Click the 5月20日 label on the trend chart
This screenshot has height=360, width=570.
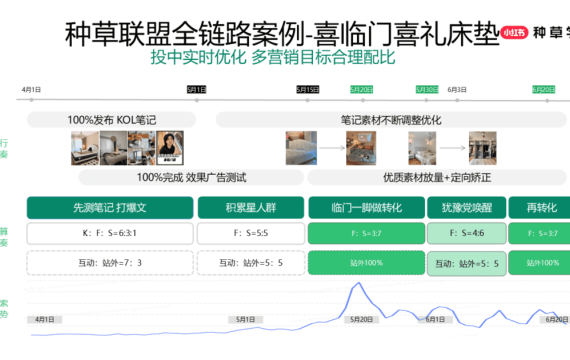click(361, 319)
